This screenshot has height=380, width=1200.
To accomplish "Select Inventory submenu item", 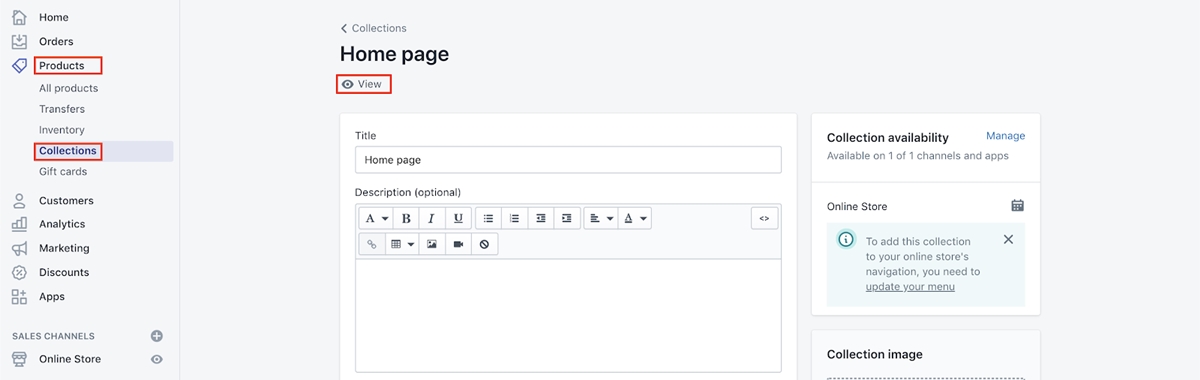I will (x=62, y=130).
